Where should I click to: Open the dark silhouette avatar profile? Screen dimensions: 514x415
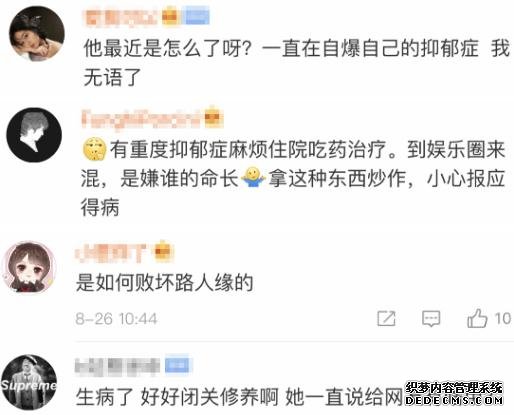pyautogui.click(x=34, y=135)
